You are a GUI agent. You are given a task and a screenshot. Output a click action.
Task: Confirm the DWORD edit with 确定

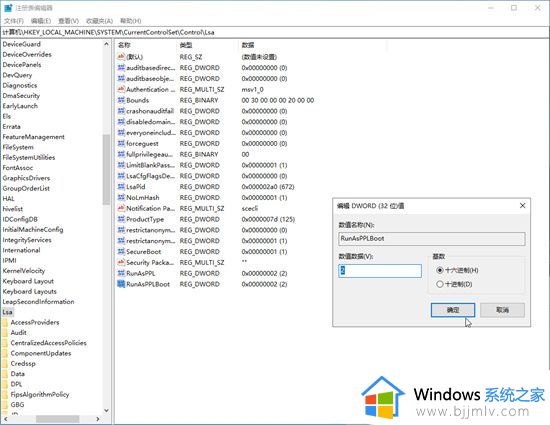pyautogui.click(x=453, y=310)
